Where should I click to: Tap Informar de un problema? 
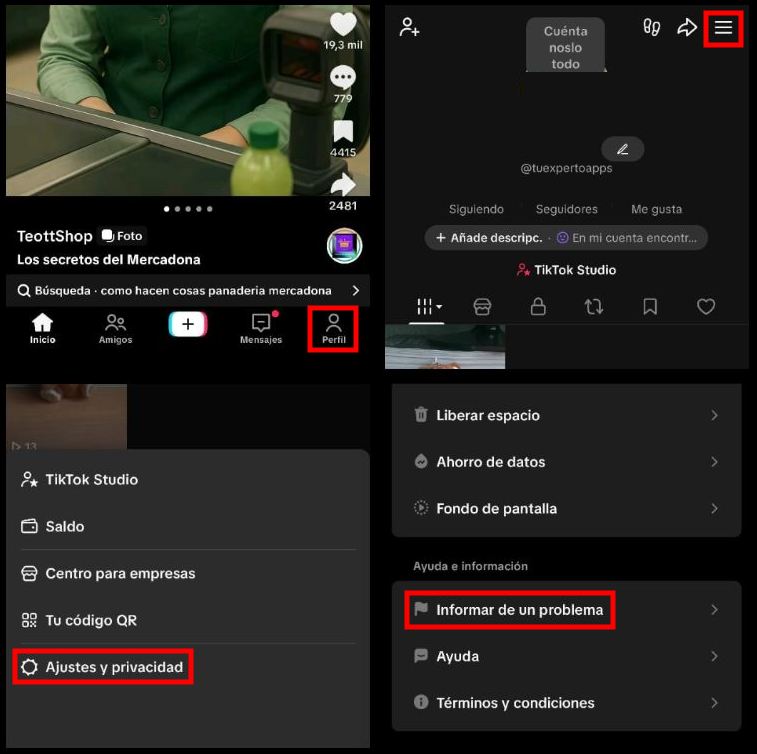point(519,610)
